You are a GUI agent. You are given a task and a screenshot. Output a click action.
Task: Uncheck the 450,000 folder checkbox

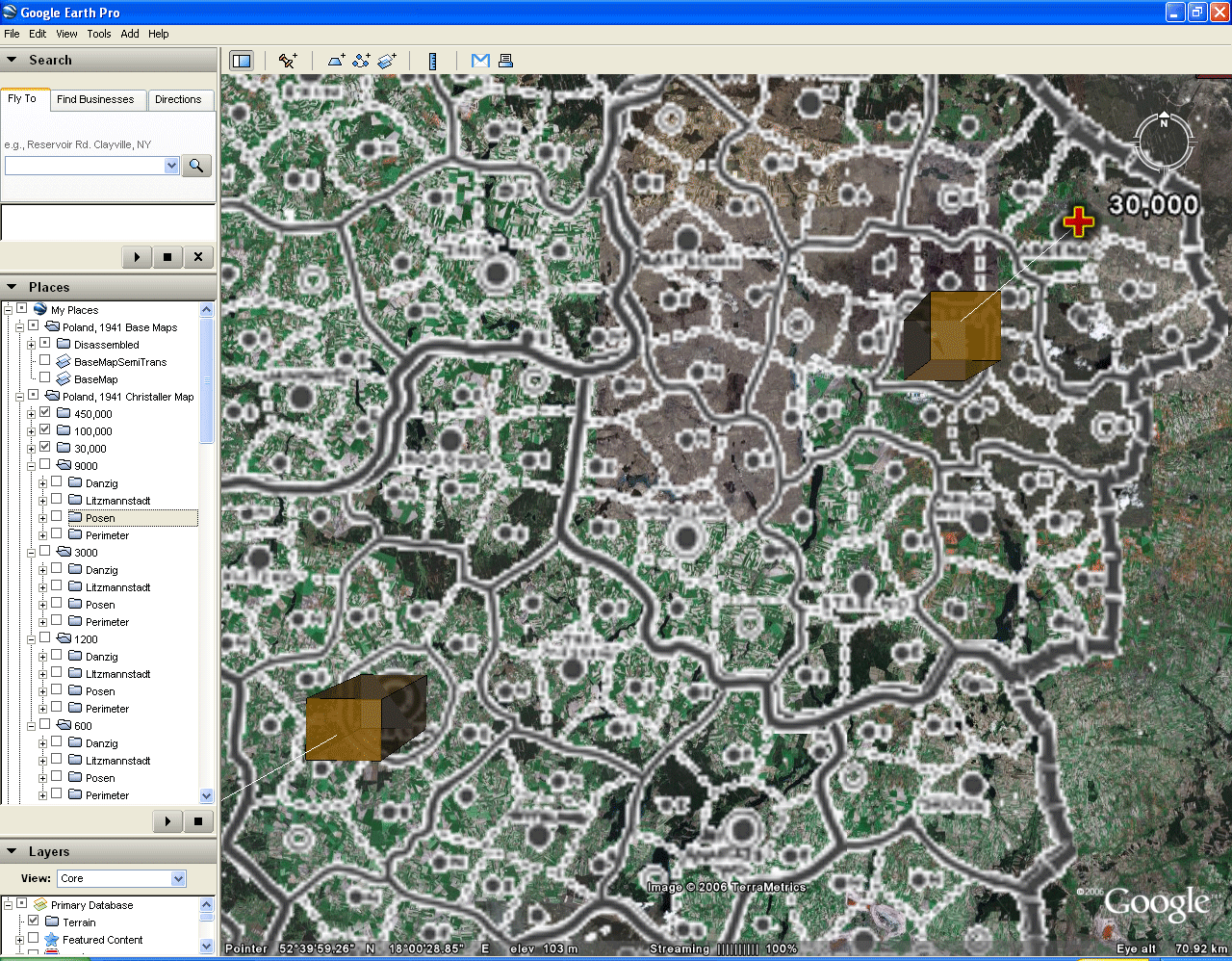coord(44,412)
